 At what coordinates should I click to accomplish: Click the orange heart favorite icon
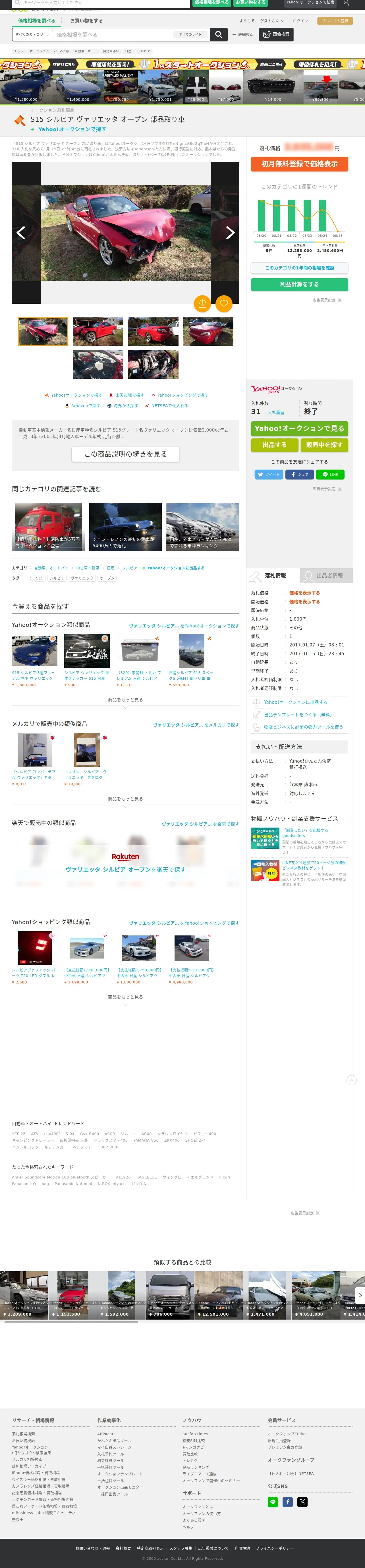click(224, 303)
